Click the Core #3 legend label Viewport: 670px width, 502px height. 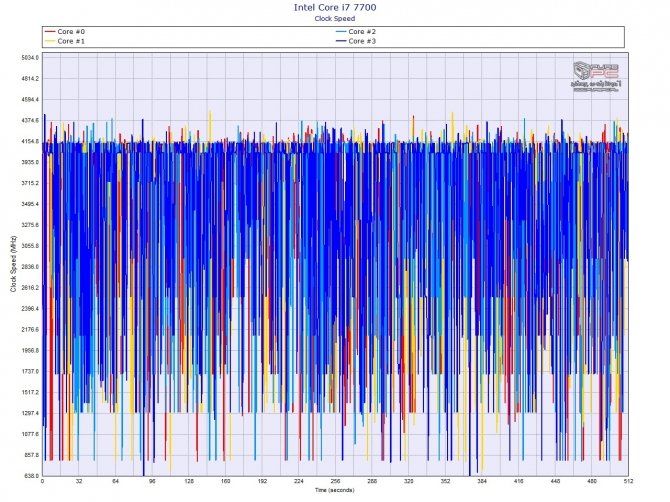(x=362, y=41)
